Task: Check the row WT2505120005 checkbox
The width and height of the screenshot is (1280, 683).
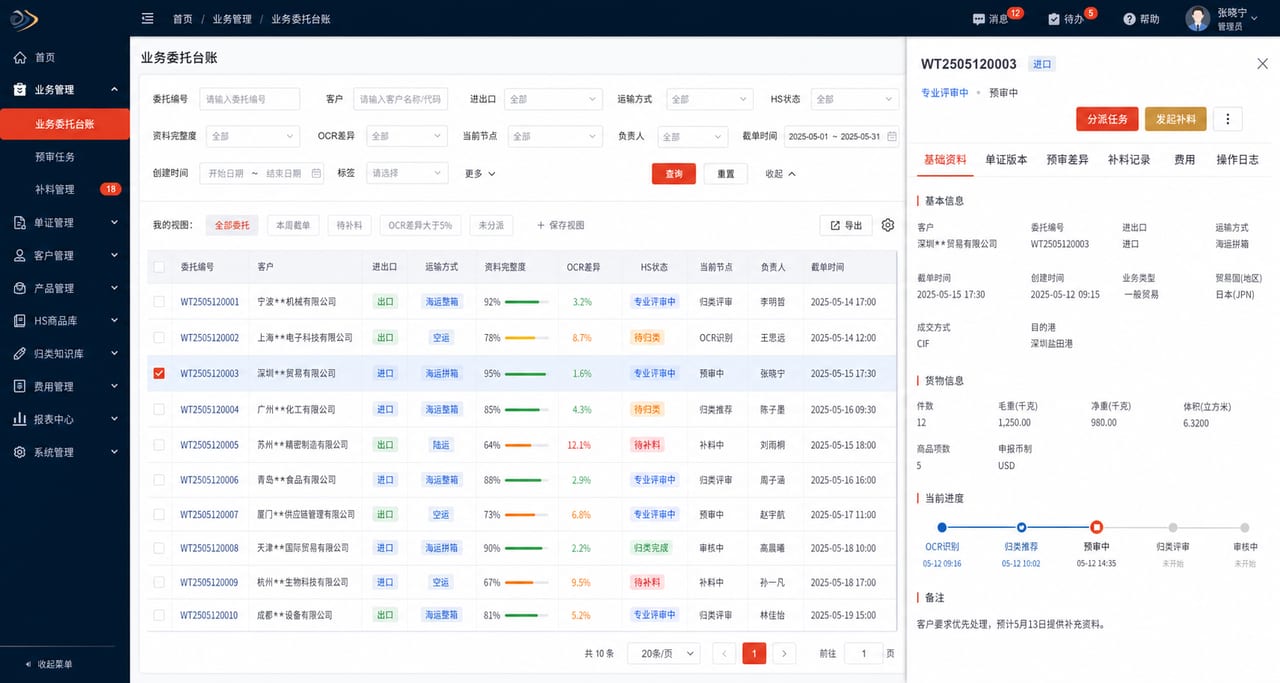Action: tap(158, 444)
